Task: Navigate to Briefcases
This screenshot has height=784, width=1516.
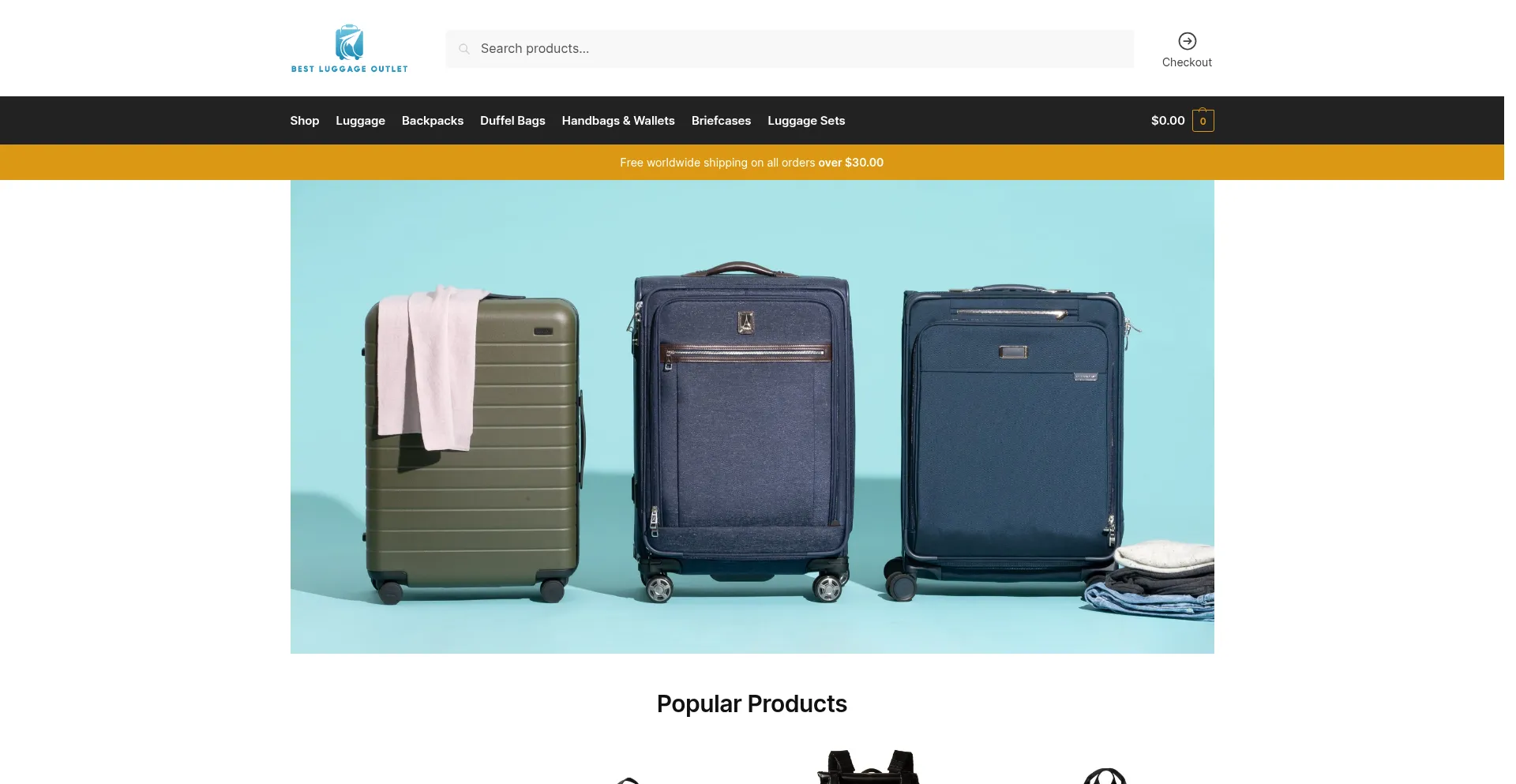Action: (x=721, y=121)
